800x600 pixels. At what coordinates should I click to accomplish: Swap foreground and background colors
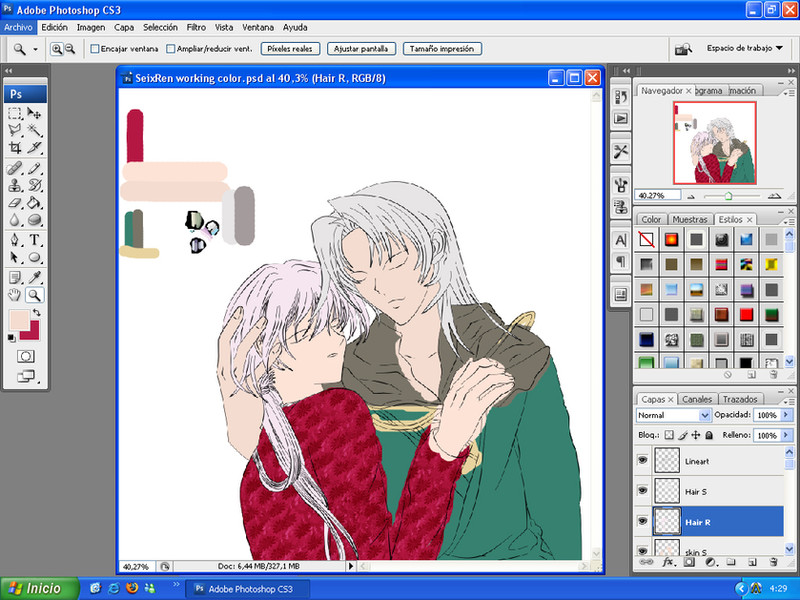coord(36,312)
